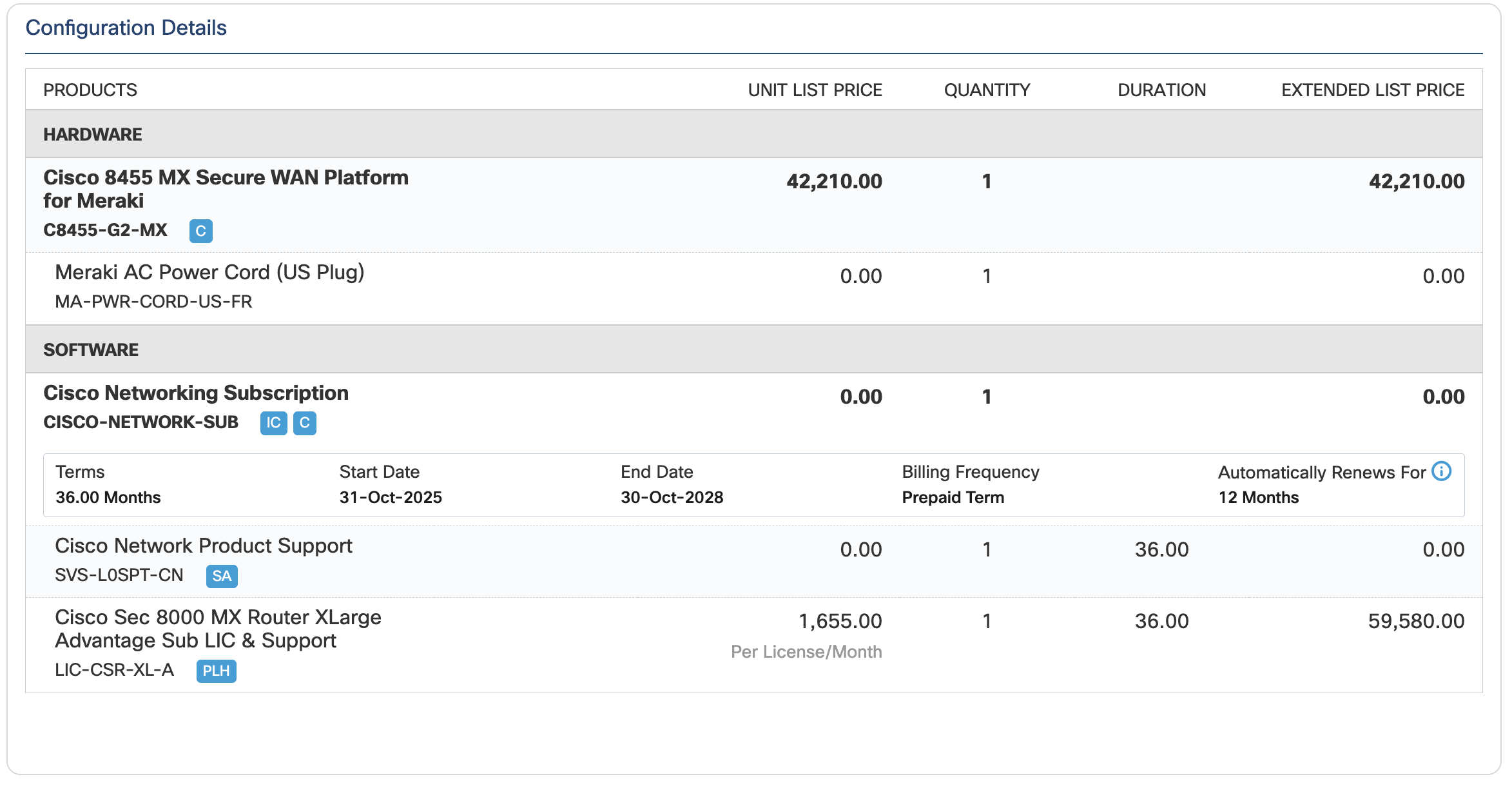
Task: Click the IC badge beside CISCO-NETWORK-SUB
Action: pyautogui.click(x=273, y=423)
